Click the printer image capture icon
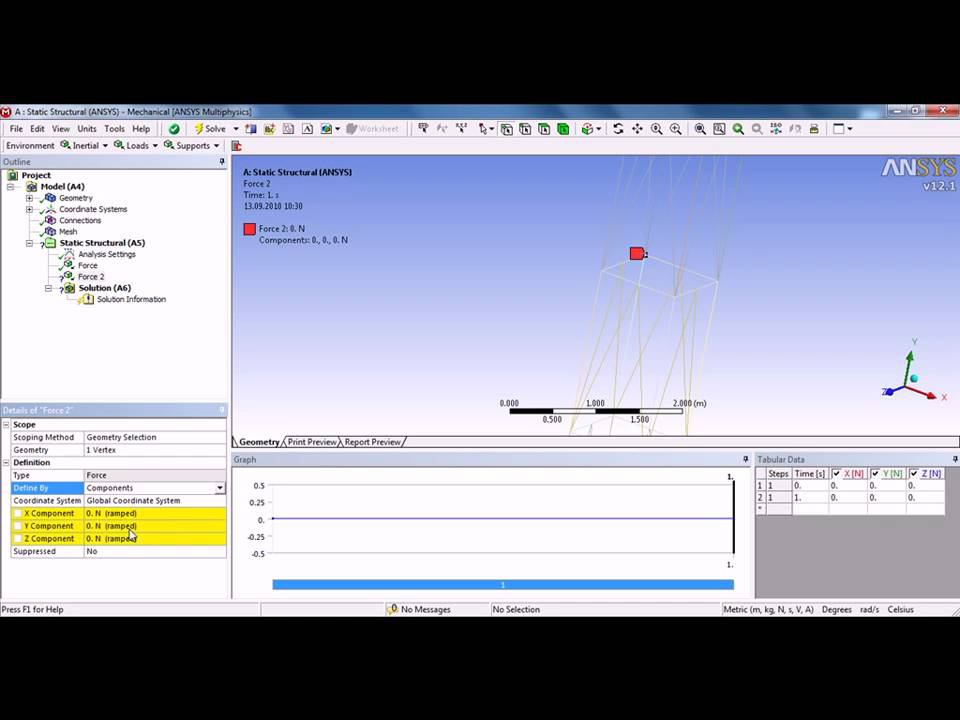Viewport: 960px width, 720px height. point(814,129)
